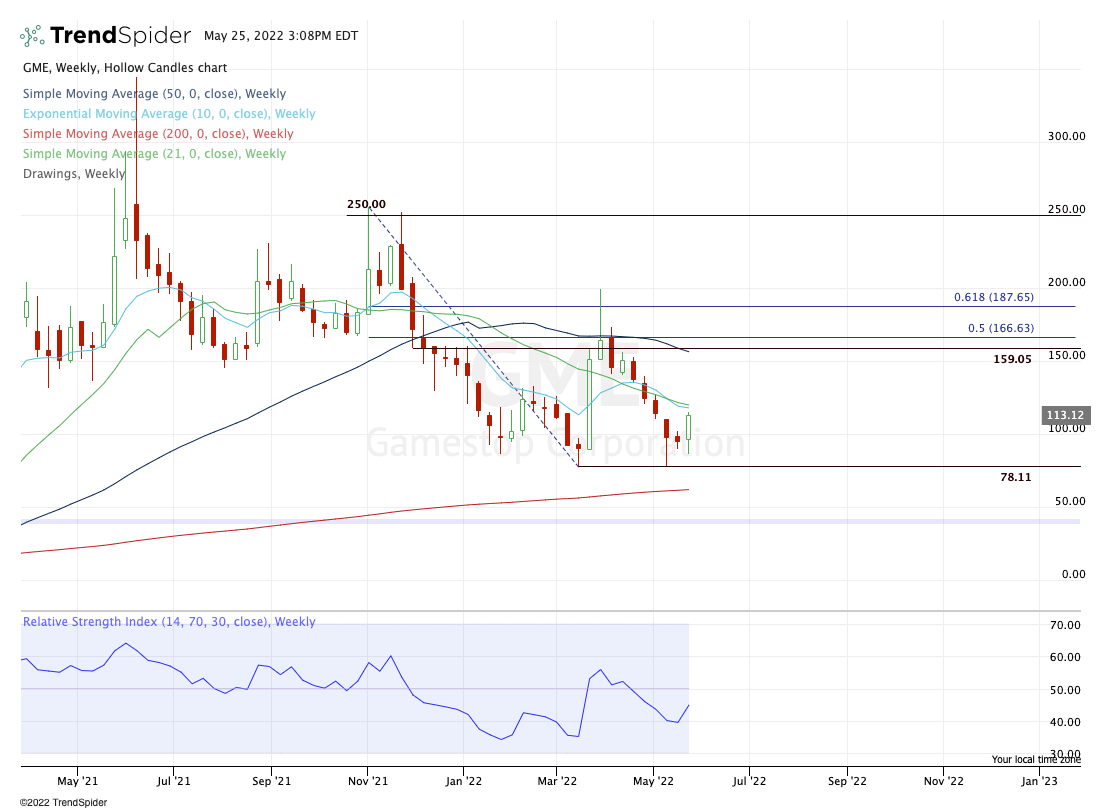Image resolution: width=1111 pixels, height=812 pixels.
Task: Click the Nov '21 date axis label
Action: pyautogui.click(x=368, y=781)
